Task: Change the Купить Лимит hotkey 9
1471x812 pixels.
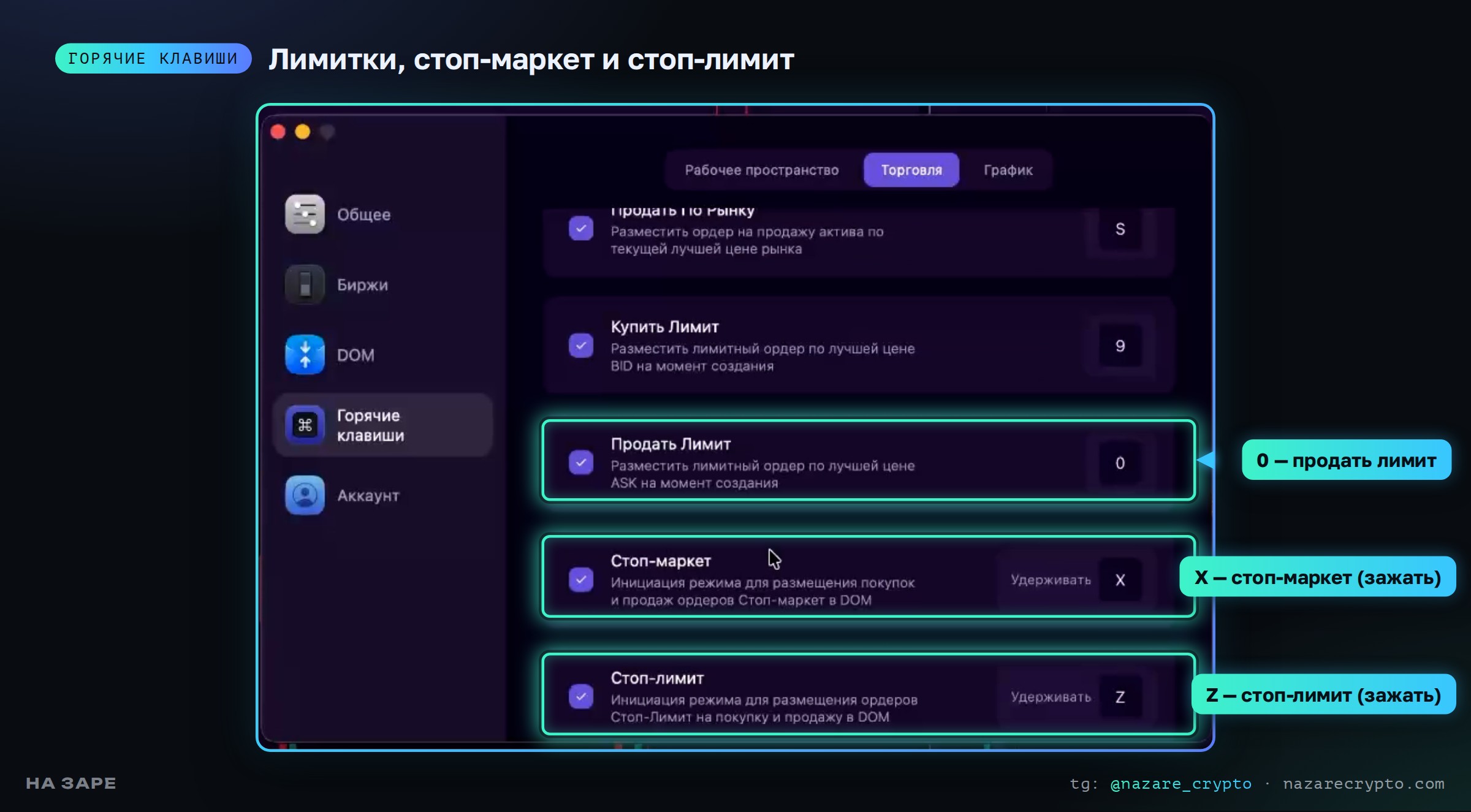Action: (x=1120, y=346)
